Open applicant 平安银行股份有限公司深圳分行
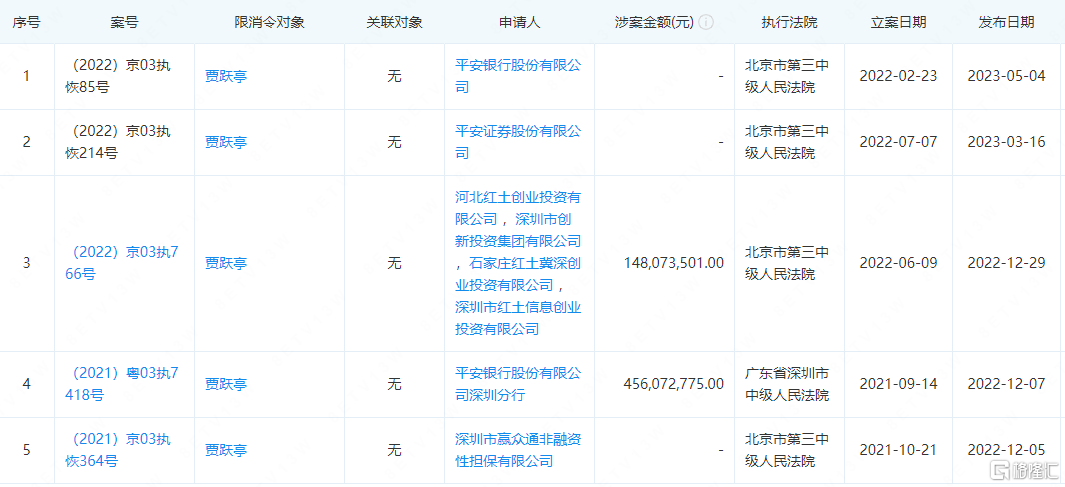Viewport: 1065px width, 487px height. 517,384
